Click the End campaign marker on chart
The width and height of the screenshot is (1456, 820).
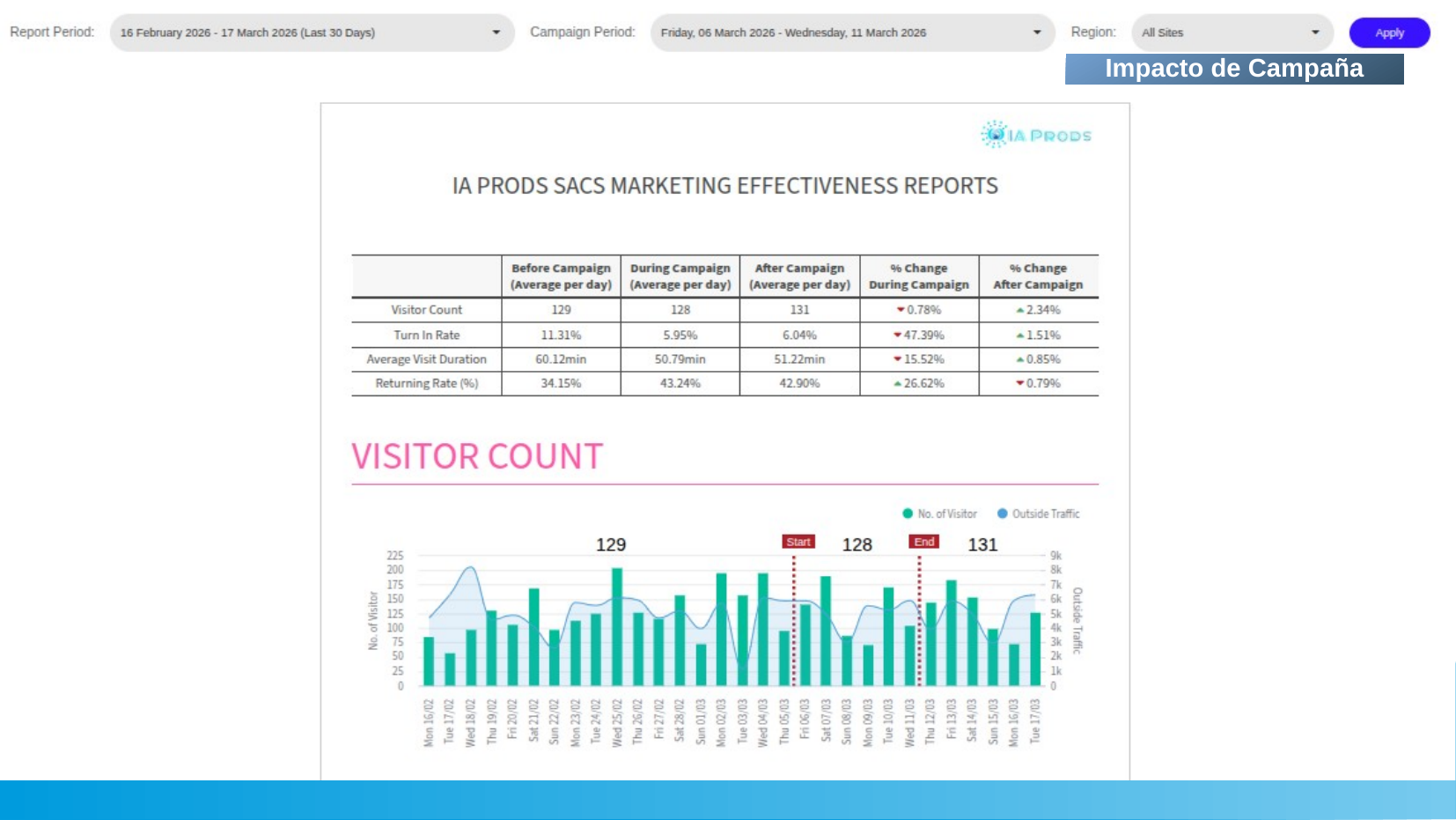(924, 542)
